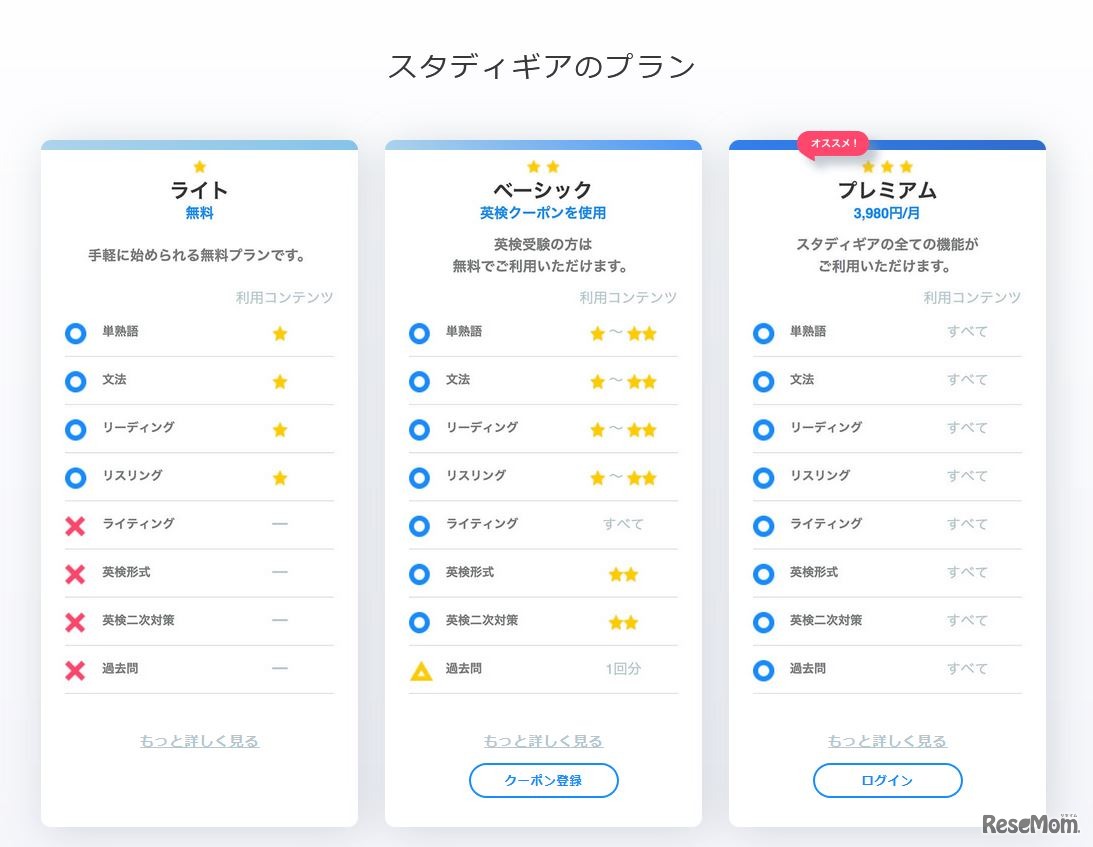Toggle the blue circle beside リスニング in ベーシック

(x=420, y=477)
